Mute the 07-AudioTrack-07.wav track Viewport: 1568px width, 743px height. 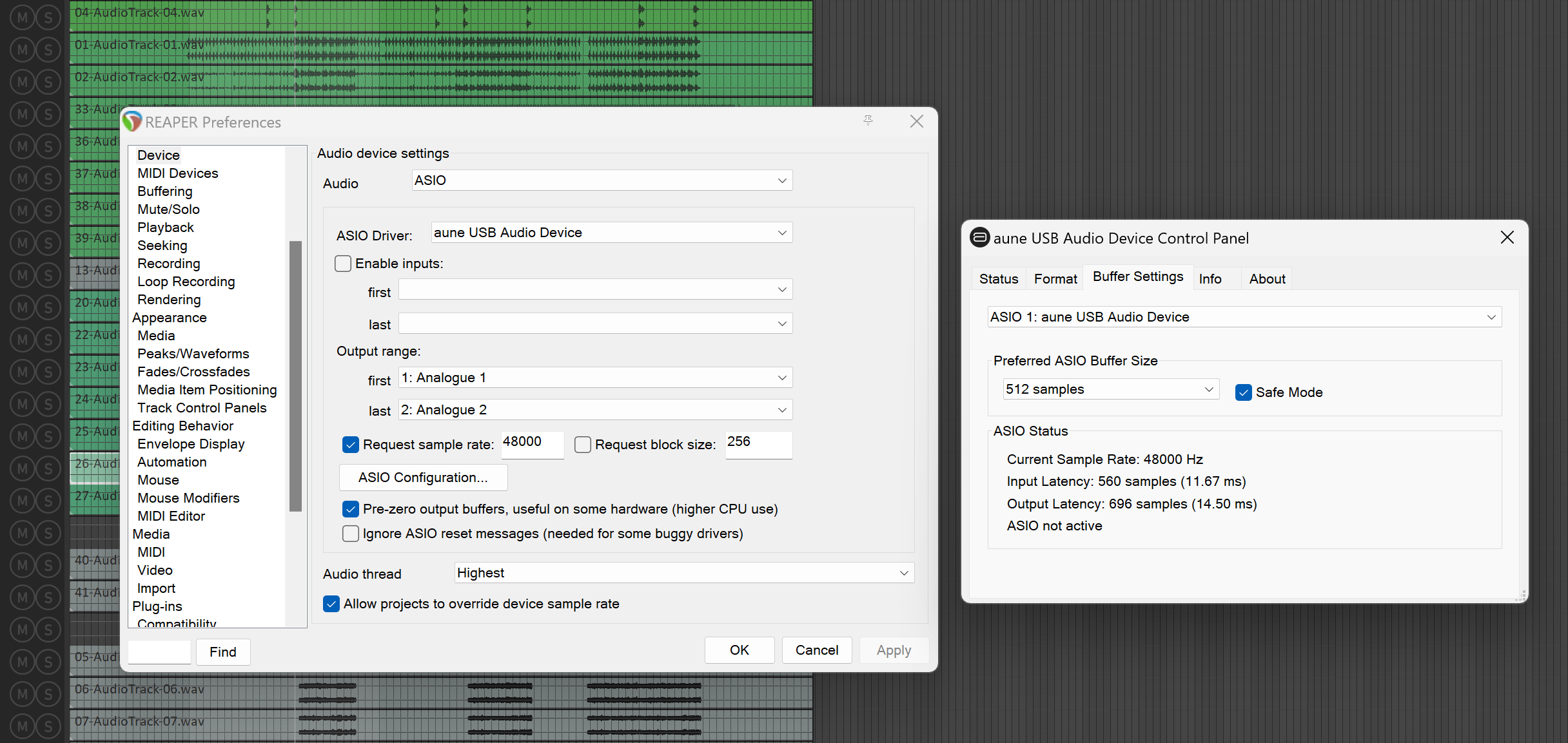click(x=23, y=726)
